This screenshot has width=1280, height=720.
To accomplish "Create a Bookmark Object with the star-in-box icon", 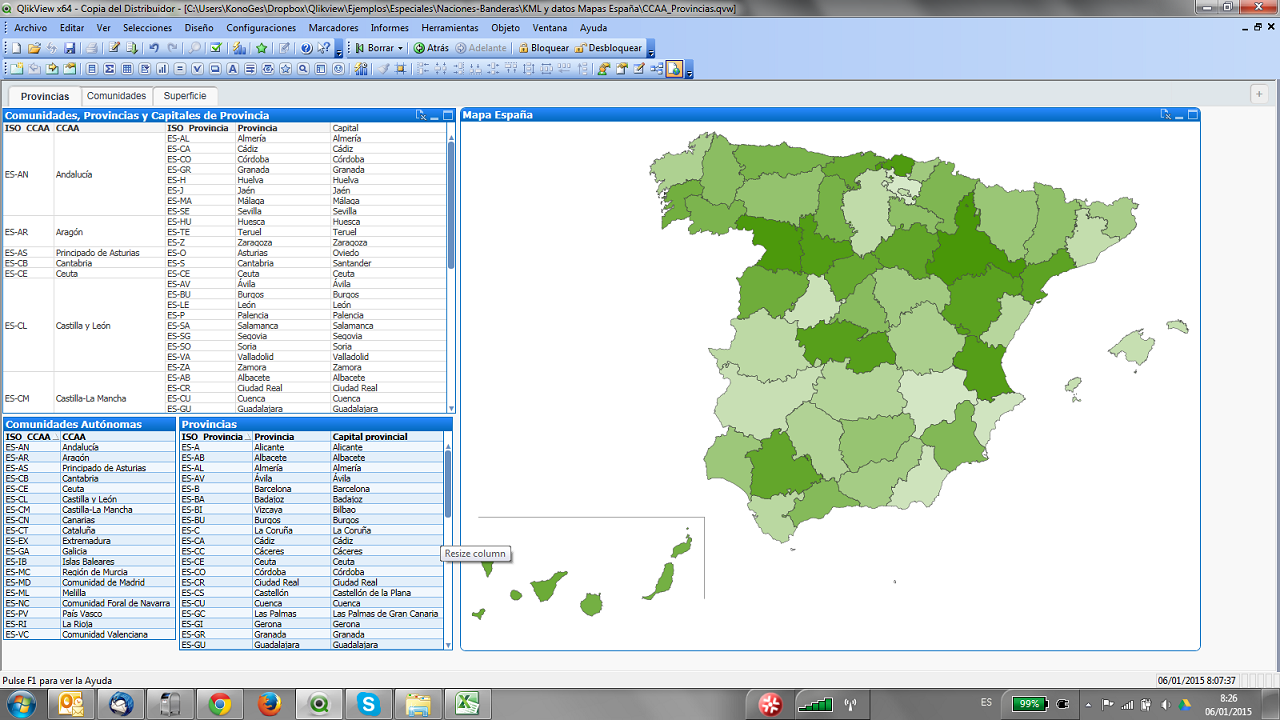I will click(285, 69).
